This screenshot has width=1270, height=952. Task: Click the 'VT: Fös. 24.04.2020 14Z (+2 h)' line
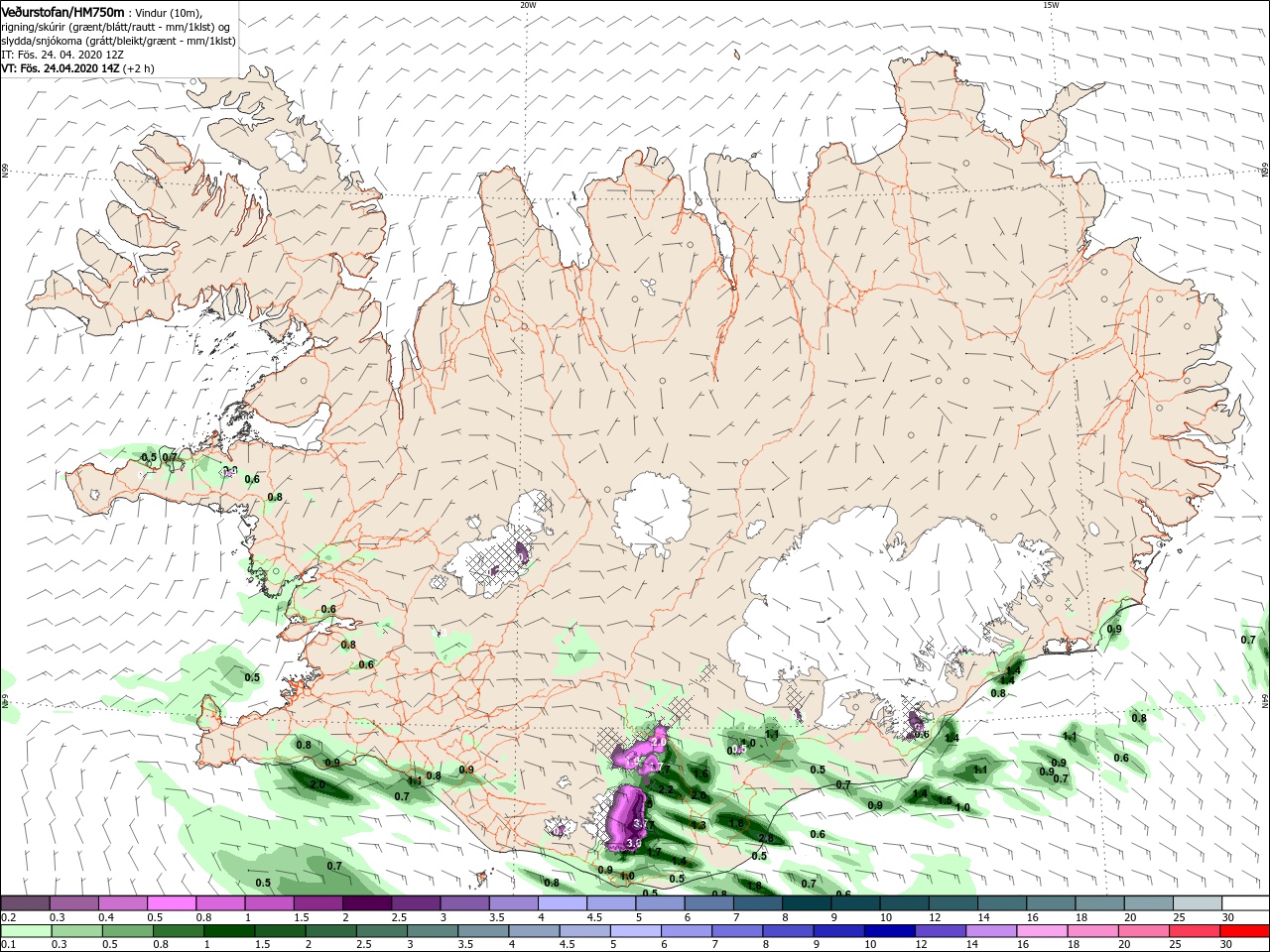(x=77, y=68)
